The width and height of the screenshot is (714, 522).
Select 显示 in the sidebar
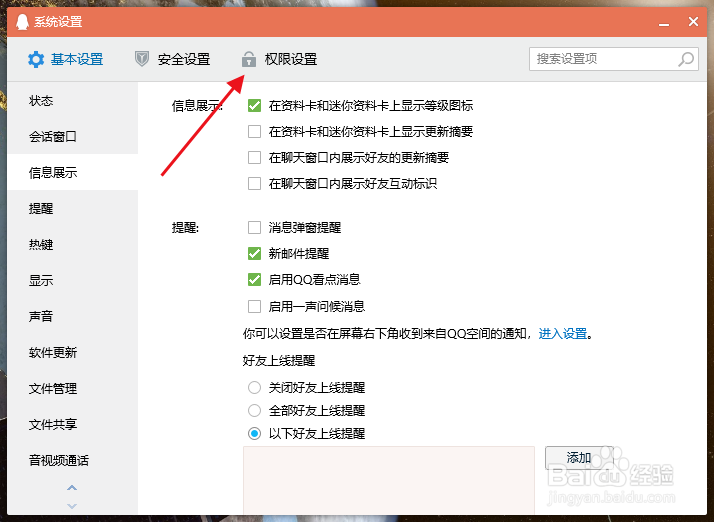pyautogui.click(x=72, y=280)
